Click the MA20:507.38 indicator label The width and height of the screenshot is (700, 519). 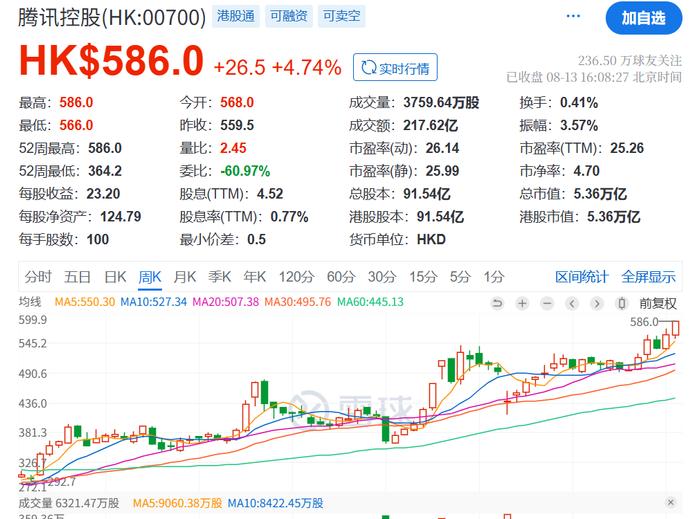(225, 302)
